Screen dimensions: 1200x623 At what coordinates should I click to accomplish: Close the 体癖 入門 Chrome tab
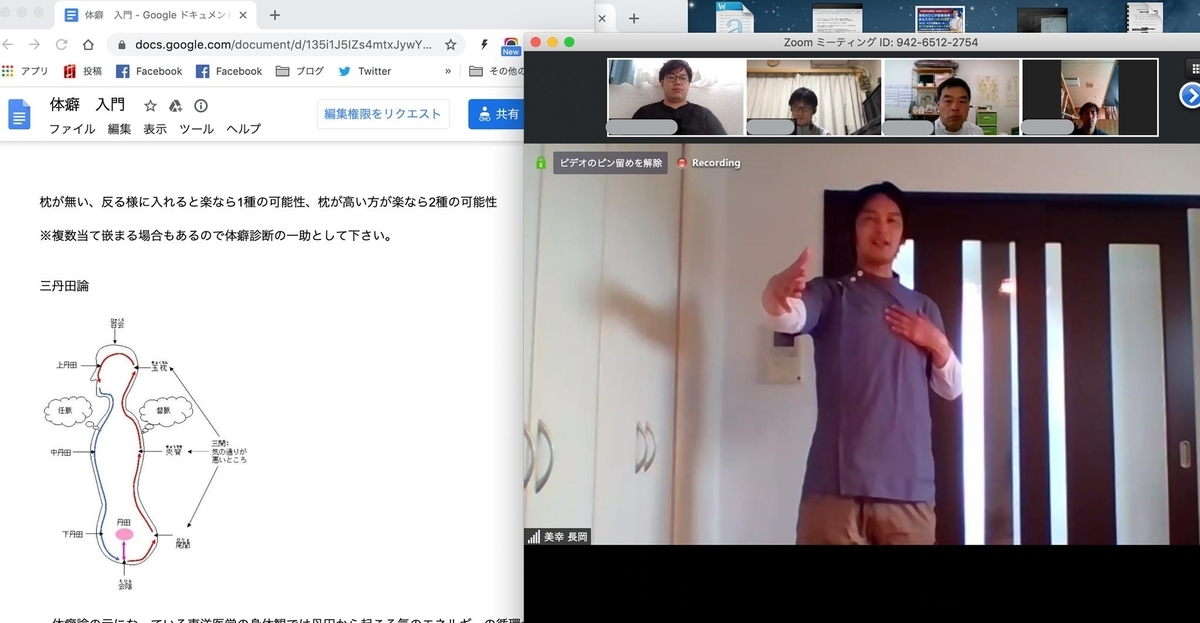click(x=243, y=15)
